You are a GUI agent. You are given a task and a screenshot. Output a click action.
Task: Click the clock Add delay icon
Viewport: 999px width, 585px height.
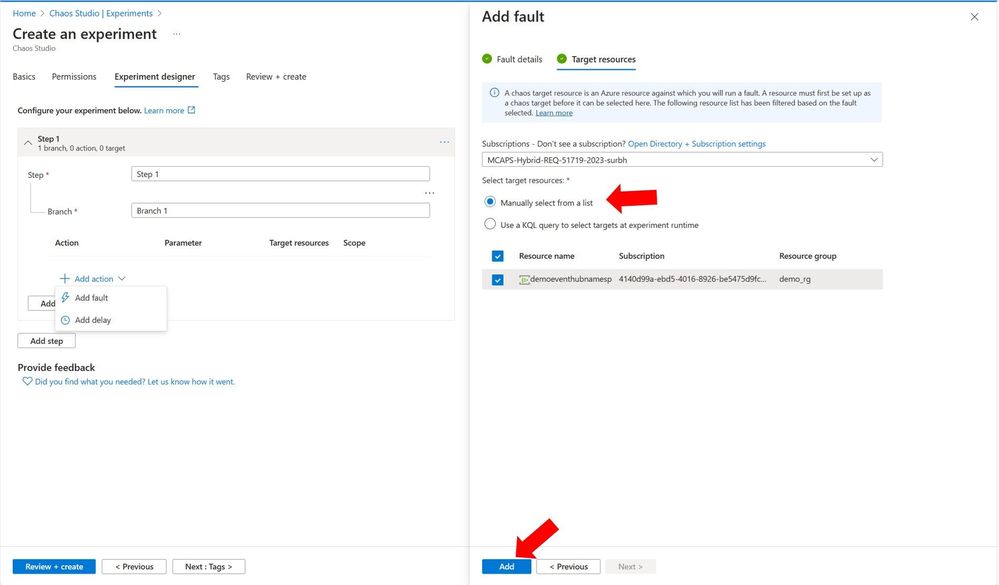[x=65, y=320]
